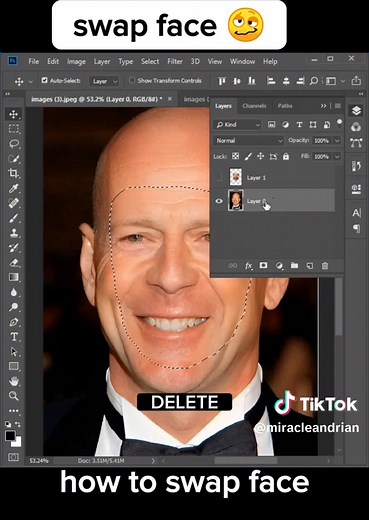Select the Dodge tool
Viewport: 369px width, 520px height.
(14, 307)
